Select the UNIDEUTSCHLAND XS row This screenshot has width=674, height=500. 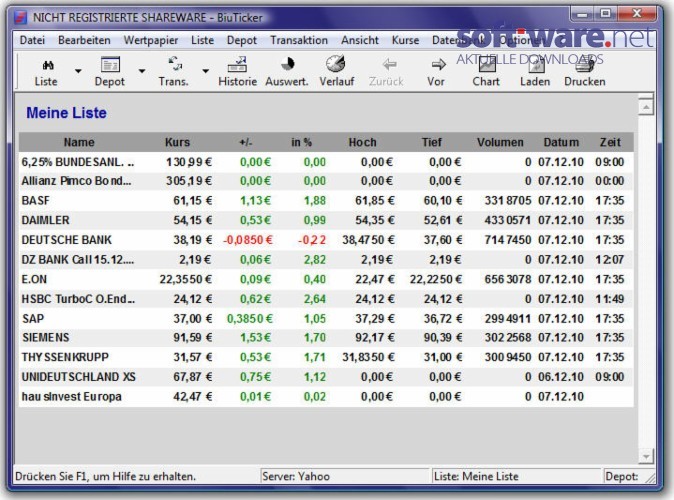326,377
